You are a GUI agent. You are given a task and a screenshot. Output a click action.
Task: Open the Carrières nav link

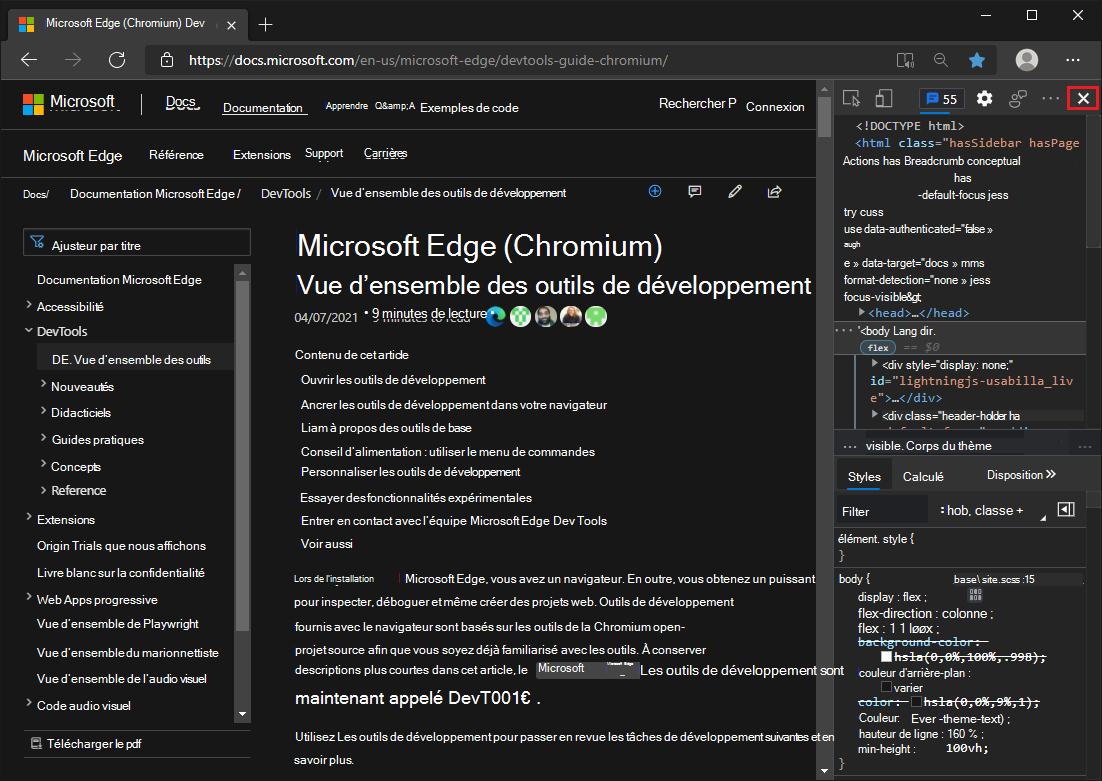point(385,153)
